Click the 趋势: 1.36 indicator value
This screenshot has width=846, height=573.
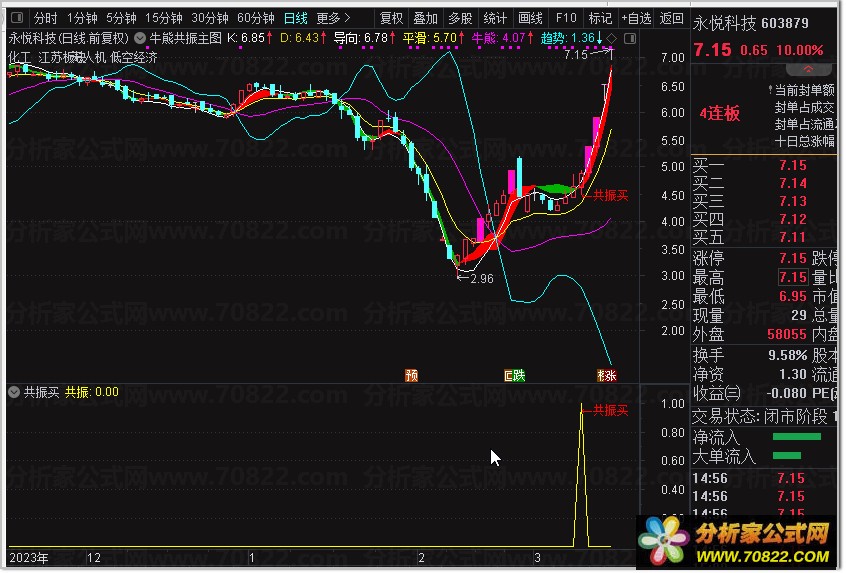(x=571, y=38)
